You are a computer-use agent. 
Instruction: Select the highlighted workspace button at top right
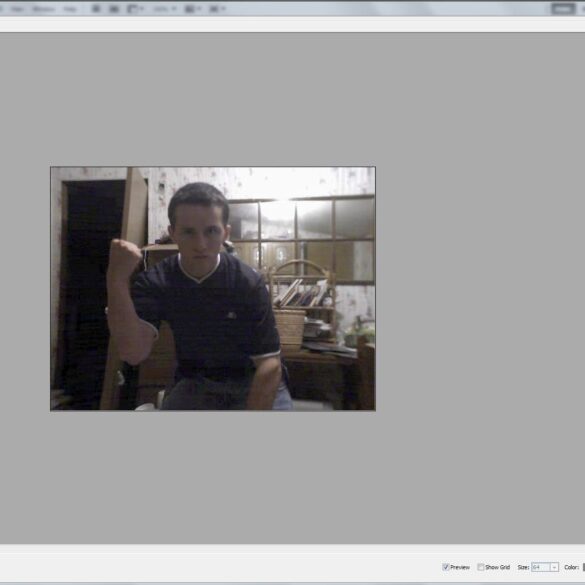(x=563, y=9)
